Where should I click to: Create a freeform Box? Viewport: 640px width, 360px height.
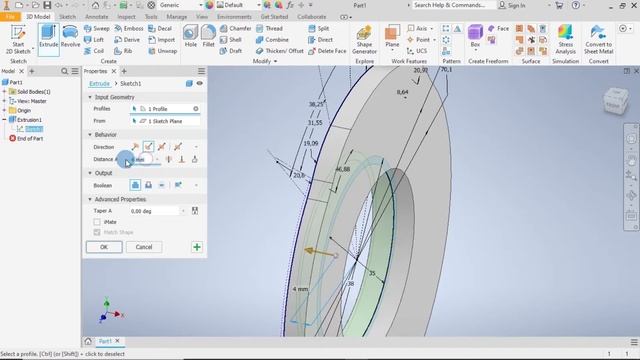pos(475,37)
